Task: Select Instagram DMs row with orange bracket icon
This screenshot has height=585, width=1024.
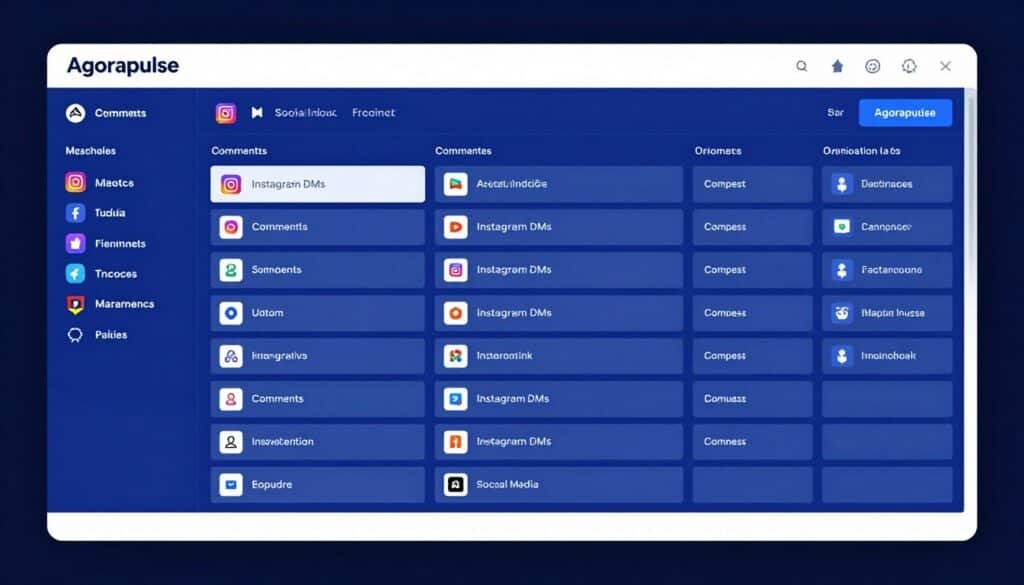Action: pos(559,442)
